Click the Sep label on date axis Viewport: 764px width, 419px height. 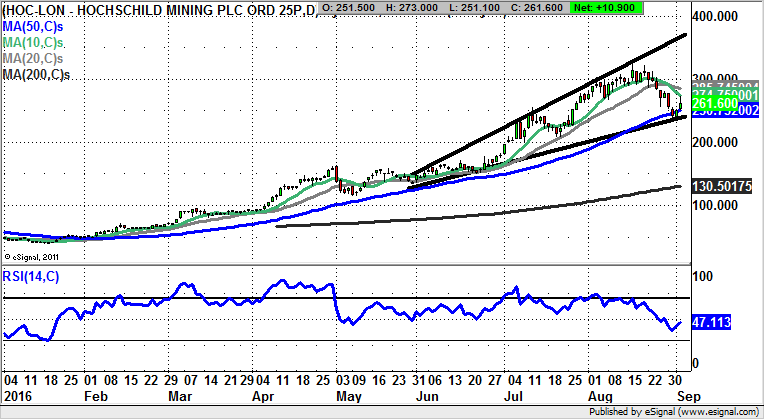pyautogui.click(x=680, y=394)
